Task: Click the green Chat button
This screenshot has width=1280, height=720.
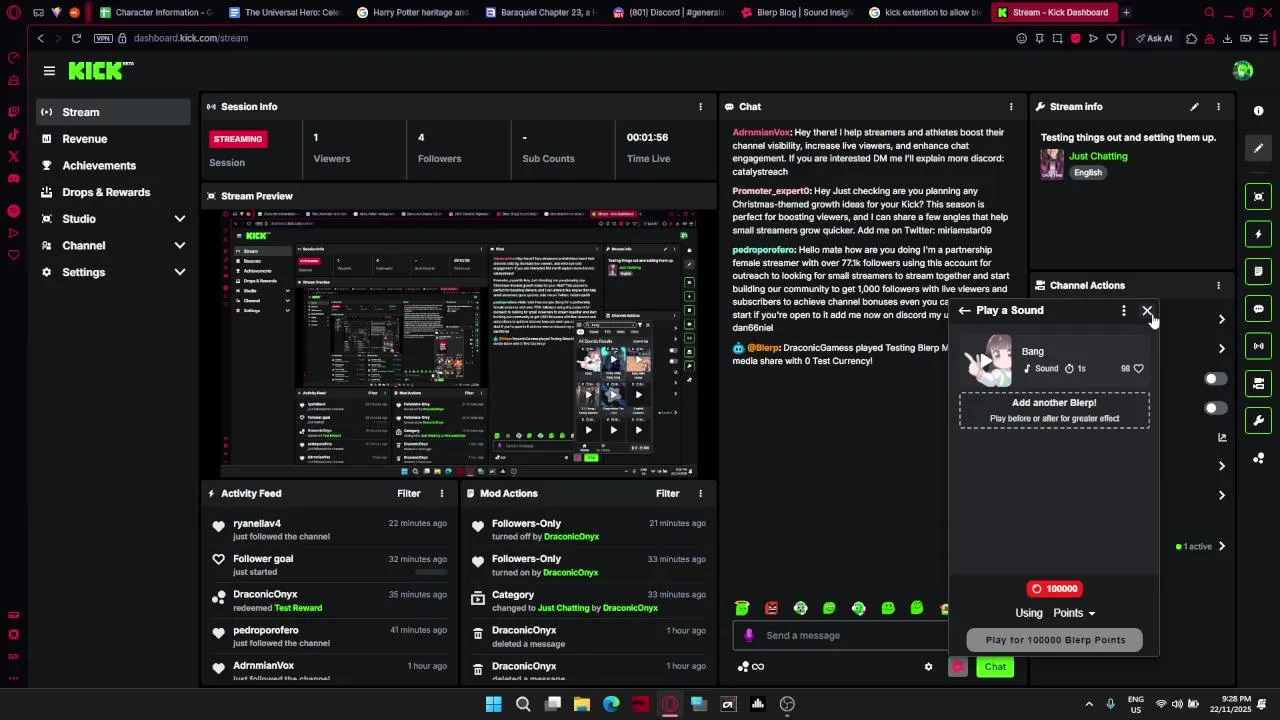Action: click(995, 667)
